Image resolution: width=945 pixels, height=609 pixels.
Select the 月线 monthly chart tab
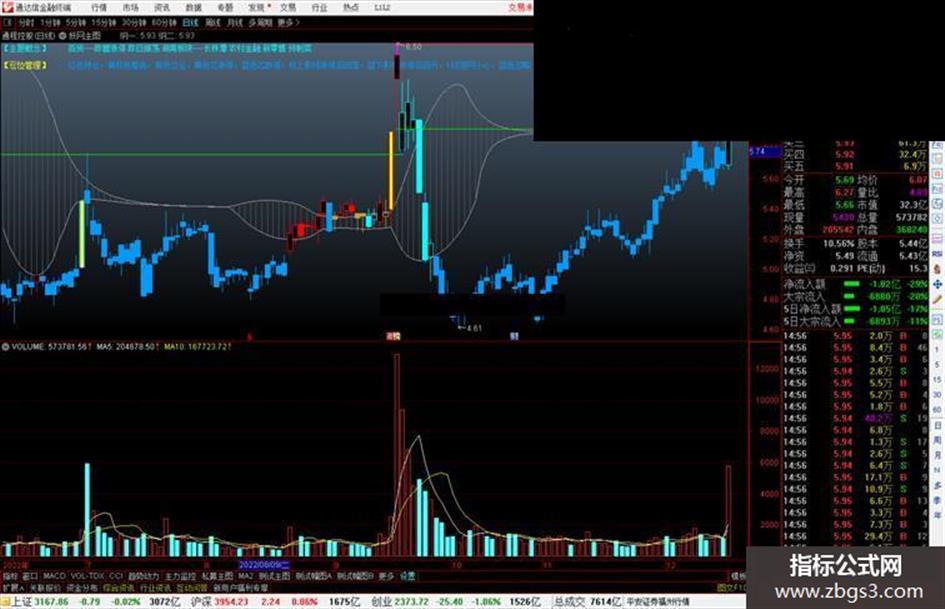click(234, 22)
